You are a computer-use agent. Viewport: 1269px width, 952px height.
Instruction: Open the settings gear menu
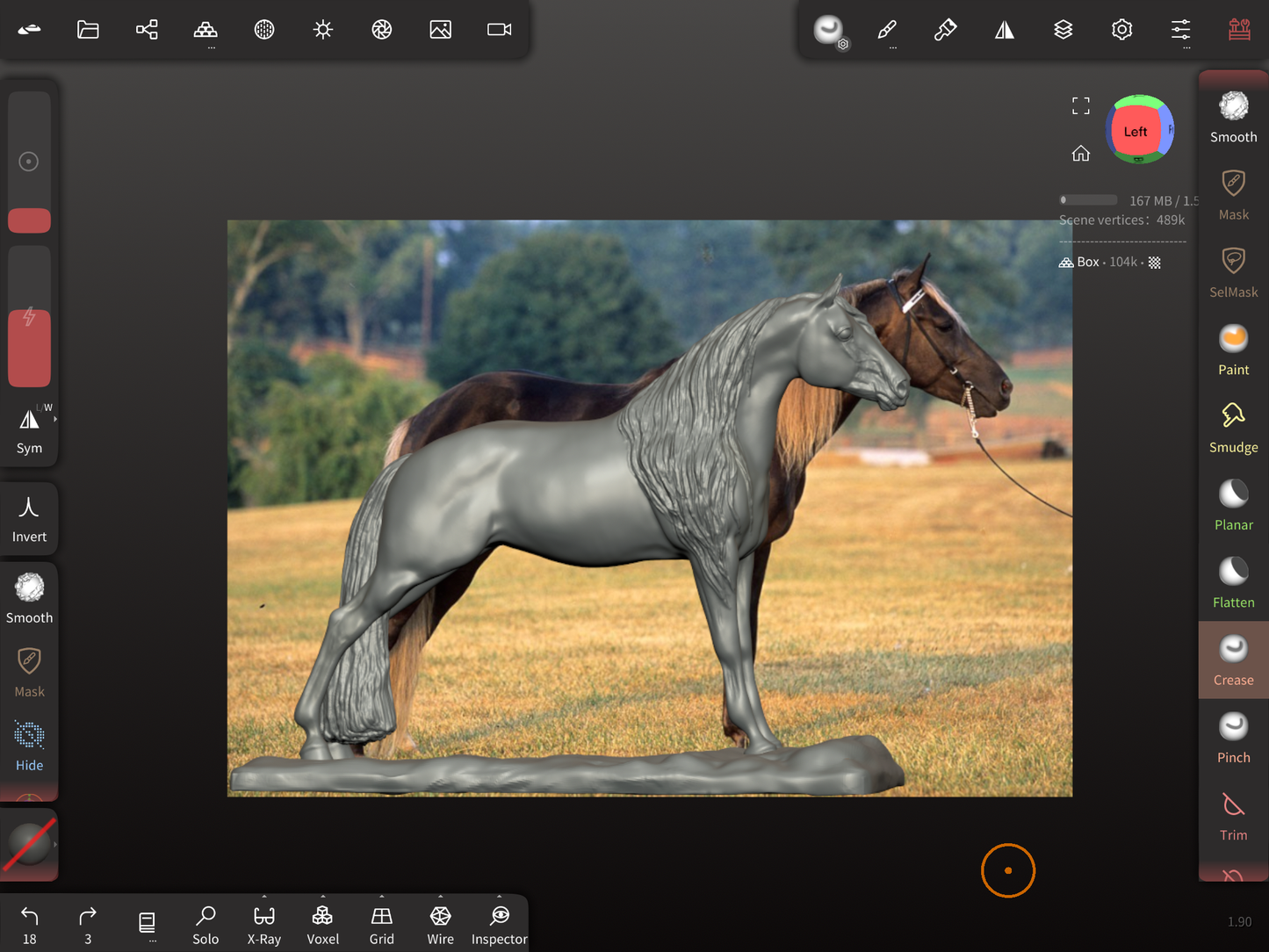click(x=1121, y=30)
